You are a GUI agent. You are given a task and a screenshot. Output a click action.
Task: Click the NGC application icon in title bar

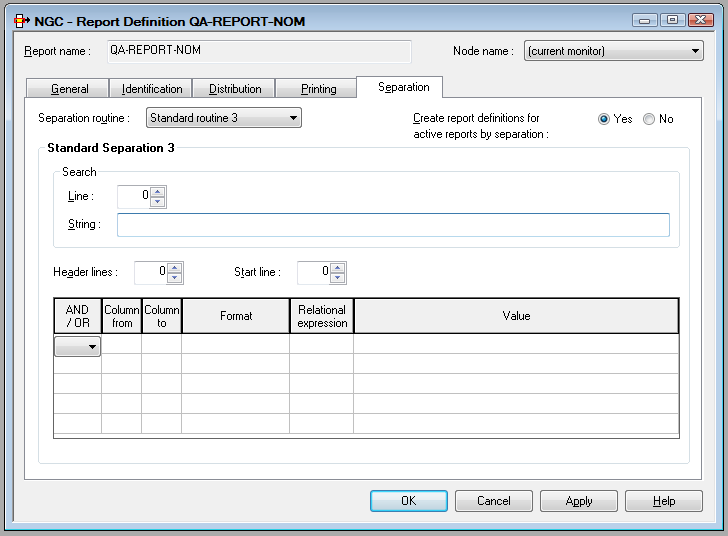[21, 21]
